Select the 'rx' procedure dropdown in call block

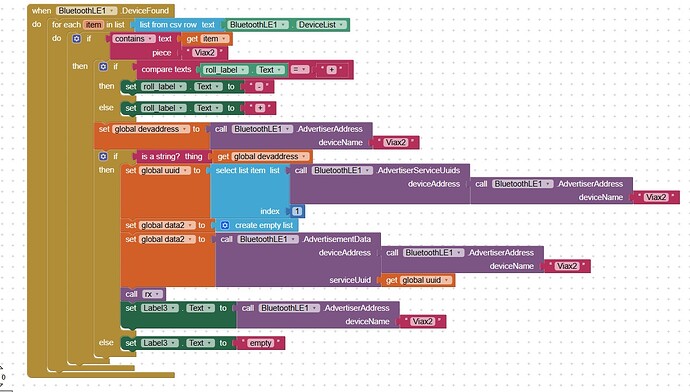click(x=152, y=294)
